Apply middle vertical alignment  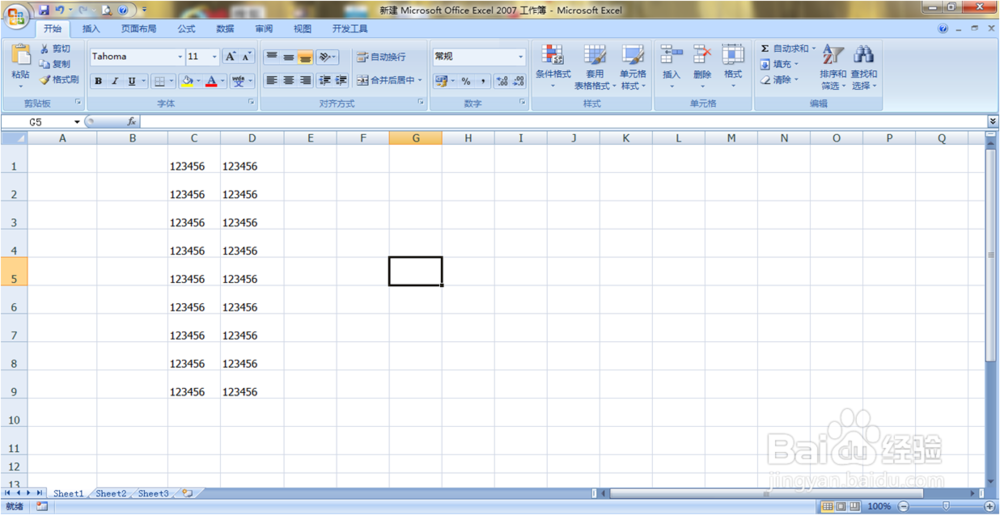pos(288,57)
